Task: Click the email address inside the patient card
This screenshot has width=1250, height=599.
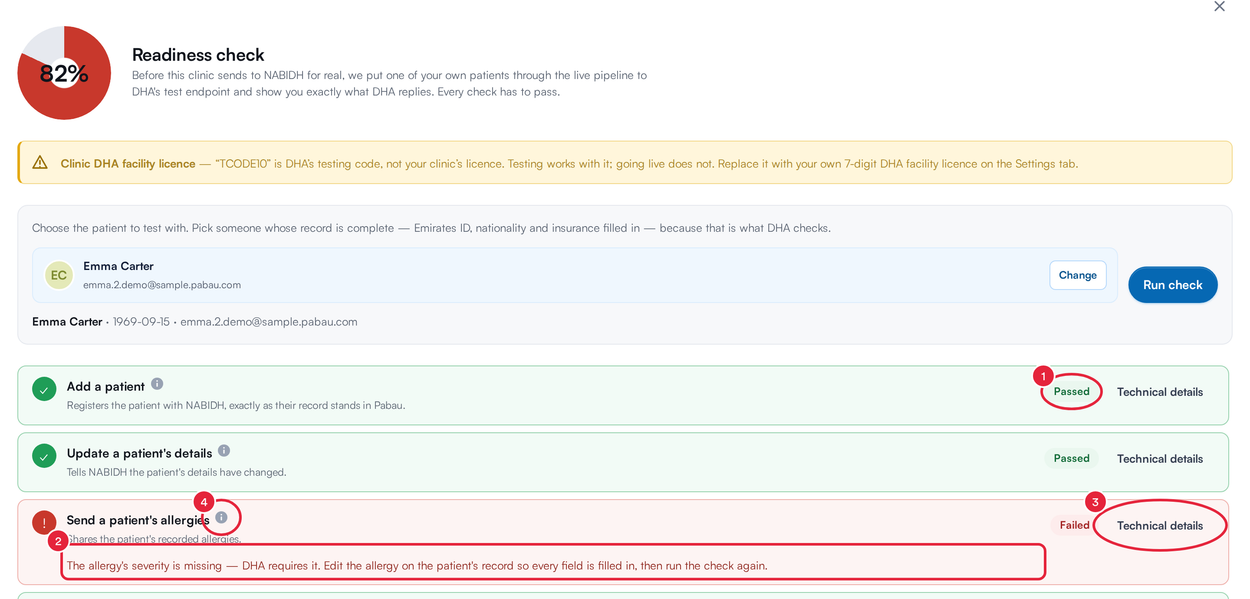Action: click(162, 285)
